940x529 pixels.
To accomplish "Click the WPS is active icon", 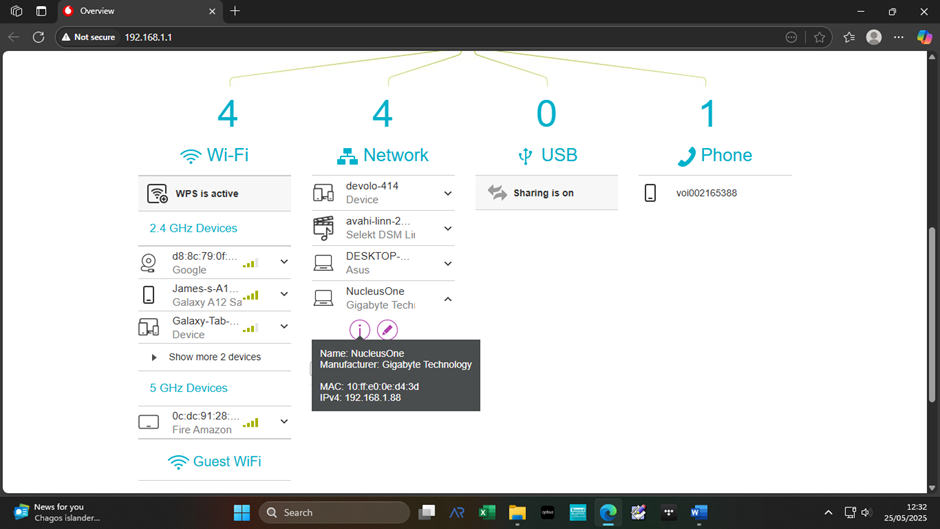I will pos(157,194).
